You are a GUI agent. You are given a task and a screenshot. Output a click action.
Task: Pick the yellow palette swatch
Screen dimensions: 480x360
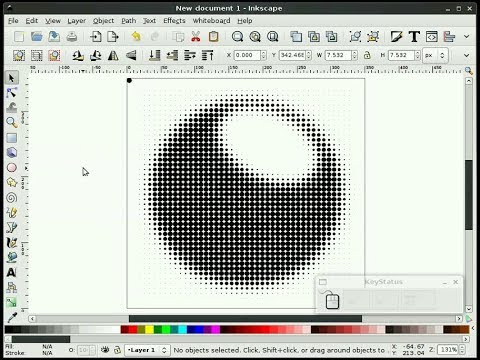[149, 330]
